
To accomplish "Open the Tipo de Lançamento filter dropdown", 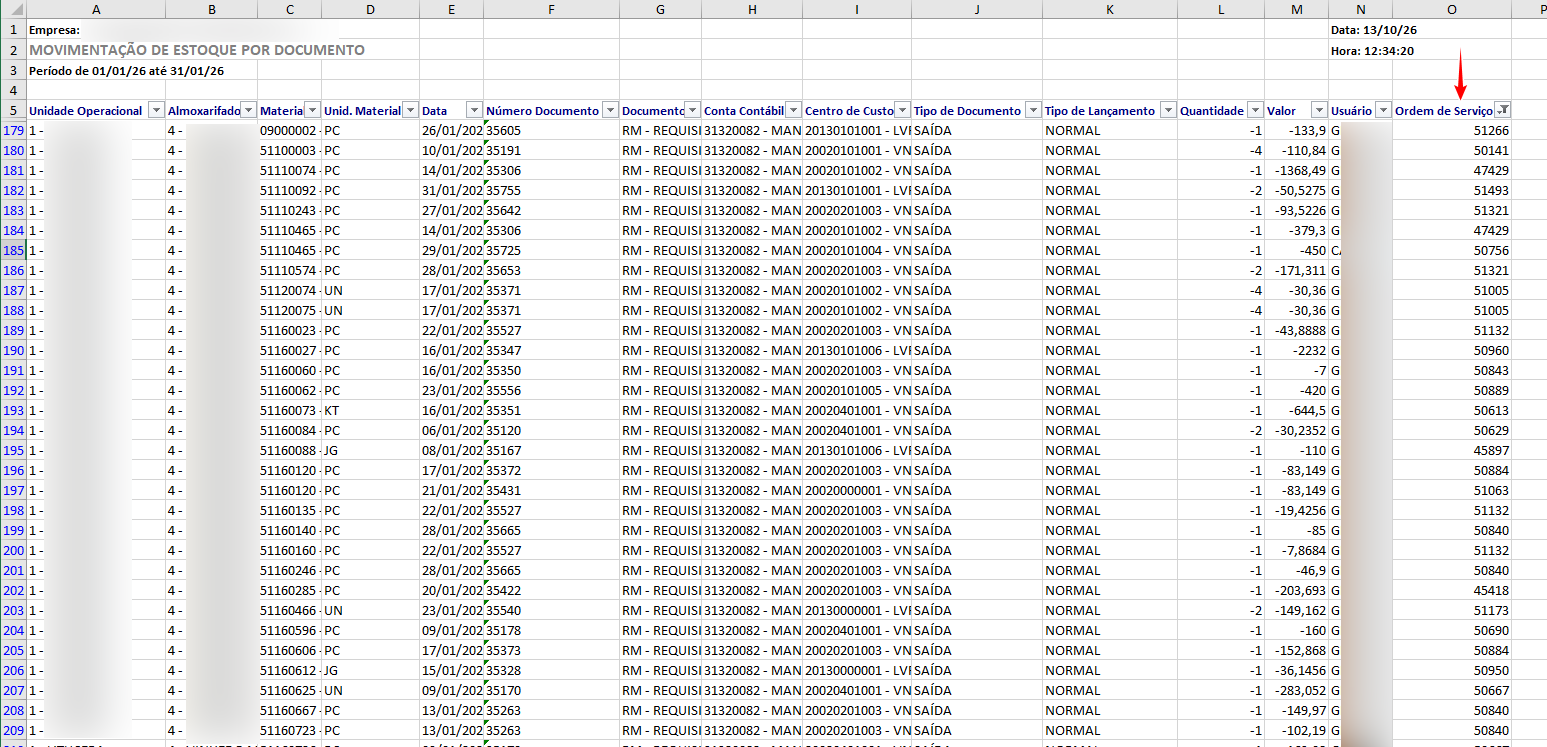I will point(1167,111).
